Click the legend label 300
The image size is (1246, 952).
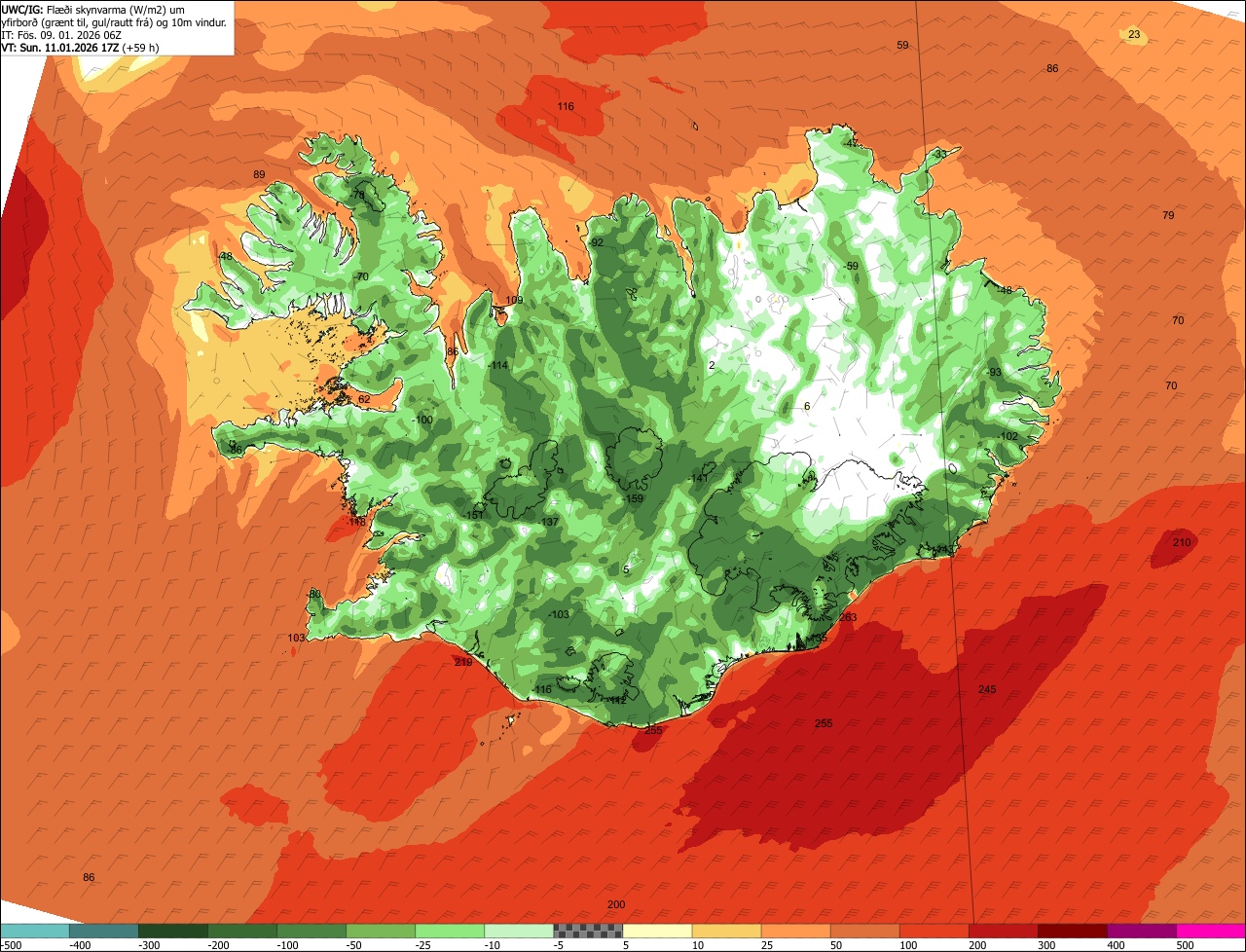[1046, 945]
